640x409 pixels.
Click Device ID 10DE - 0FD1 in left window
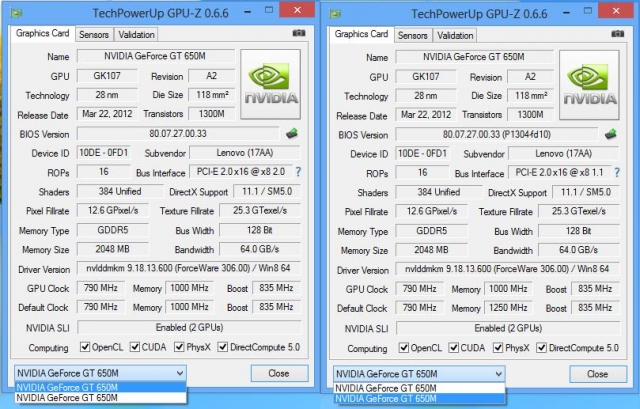coord(104,153)
